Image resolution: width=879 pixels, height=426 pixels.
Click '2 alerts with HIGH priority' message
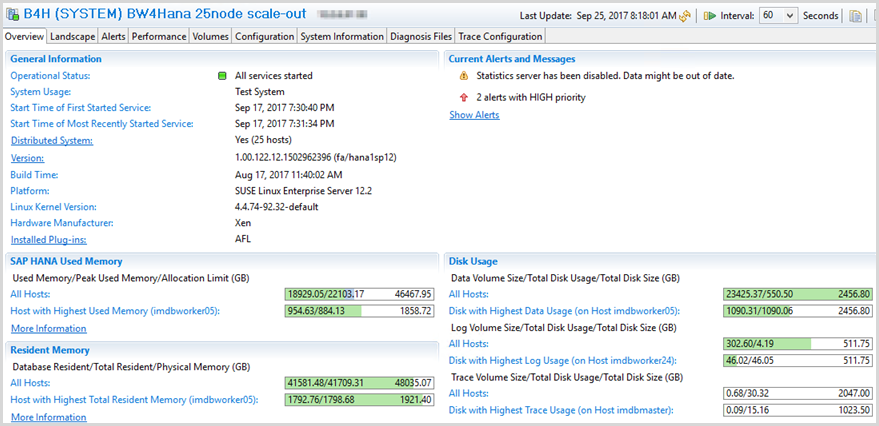(x=531, y=98)
